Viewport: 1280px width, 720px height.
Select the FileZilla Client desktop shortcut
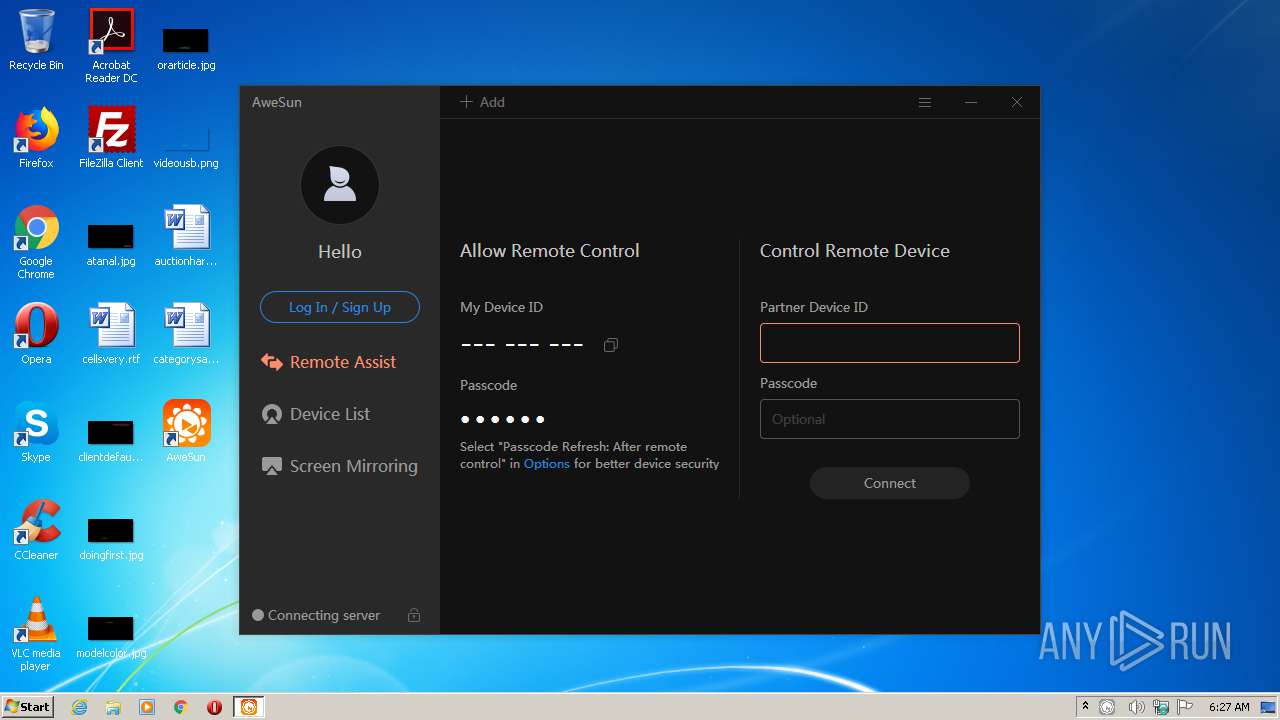click(111, 138)
